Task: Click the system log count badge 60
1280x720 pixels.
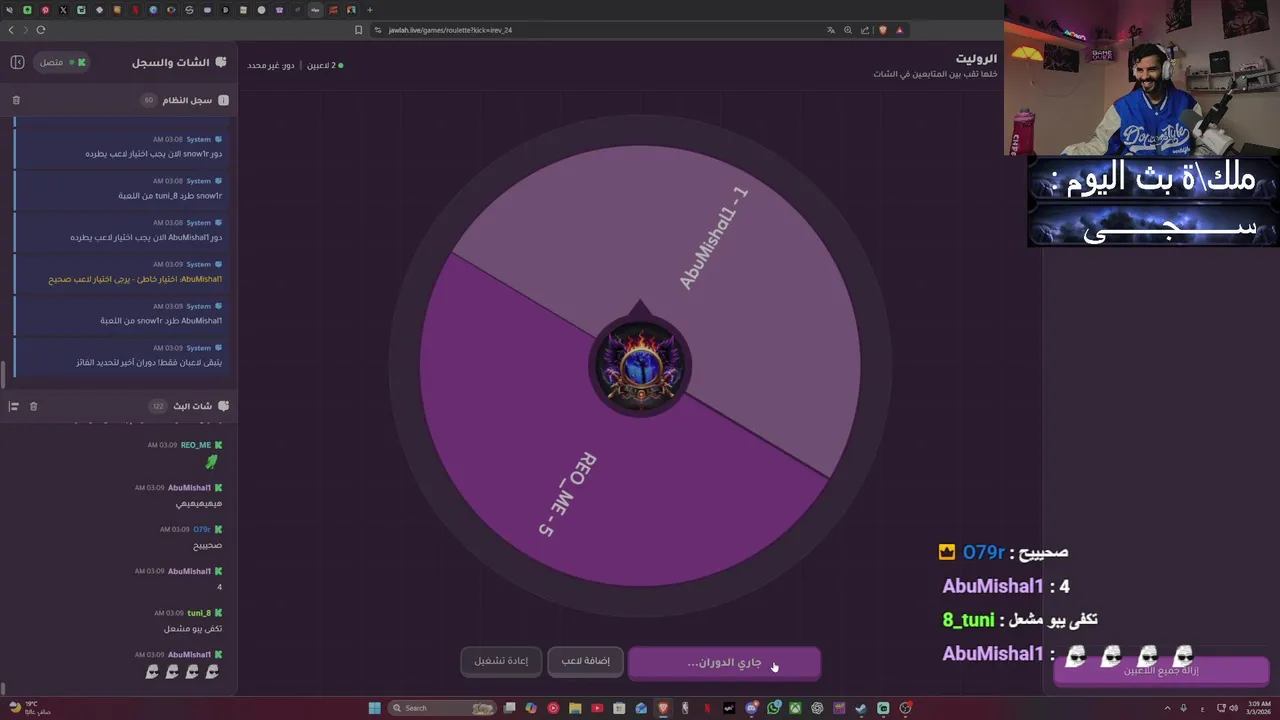Action: 149,100
